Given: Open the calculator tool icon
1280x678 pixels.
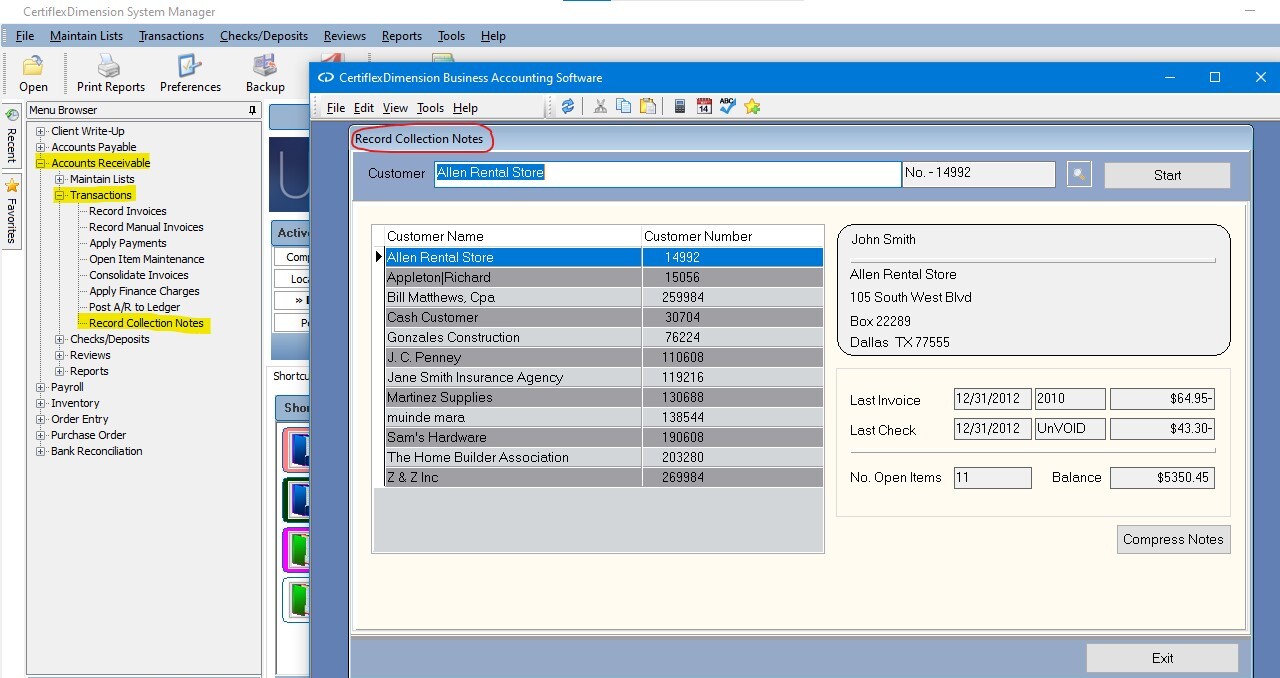Looking at the screenshot, I should (680, 107).
